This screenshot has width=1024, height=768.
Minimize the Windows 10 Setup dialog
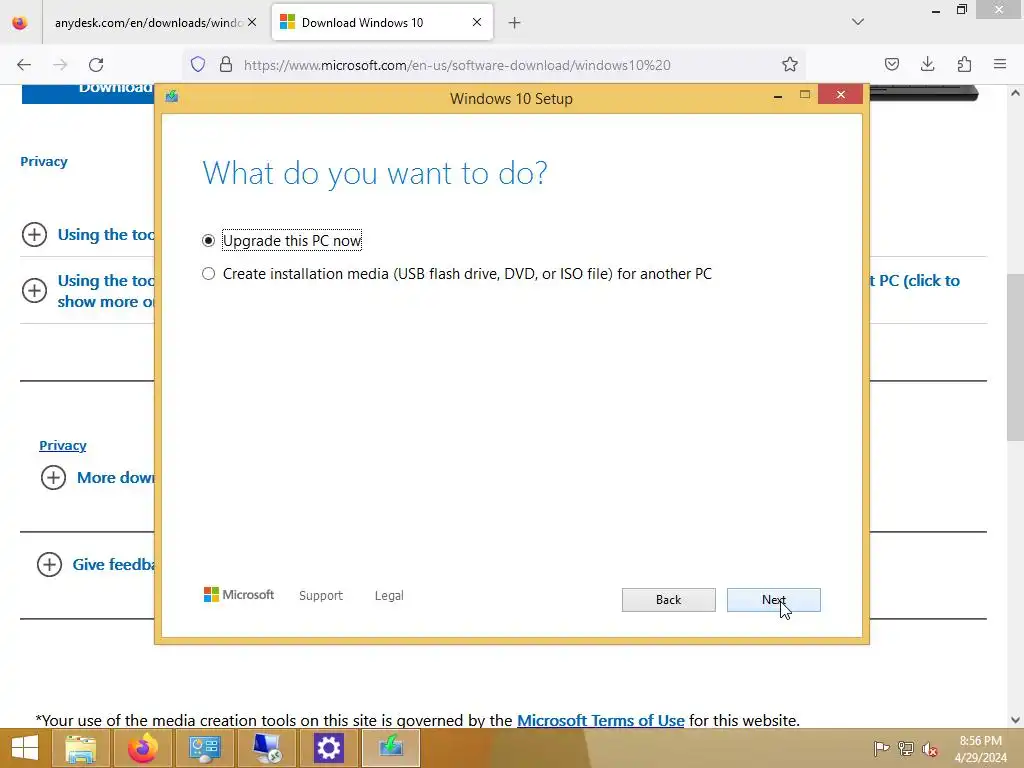coord(778,96)
